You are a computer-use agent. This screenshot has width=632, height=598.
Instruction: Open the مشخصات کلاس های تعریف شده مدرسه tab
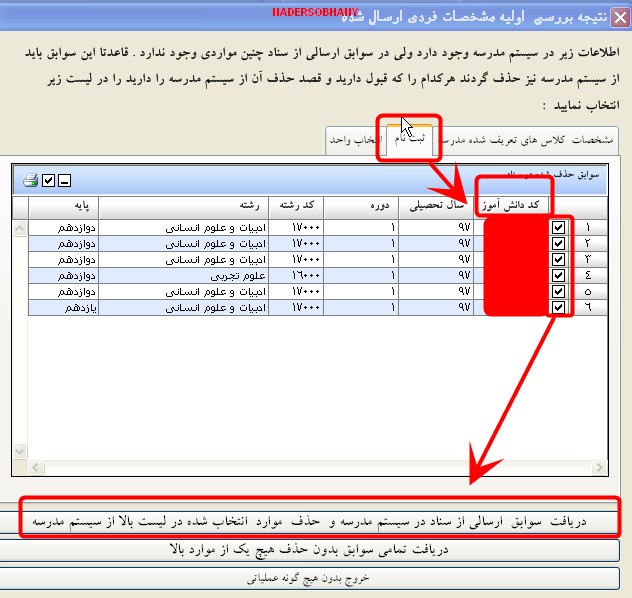526,141
